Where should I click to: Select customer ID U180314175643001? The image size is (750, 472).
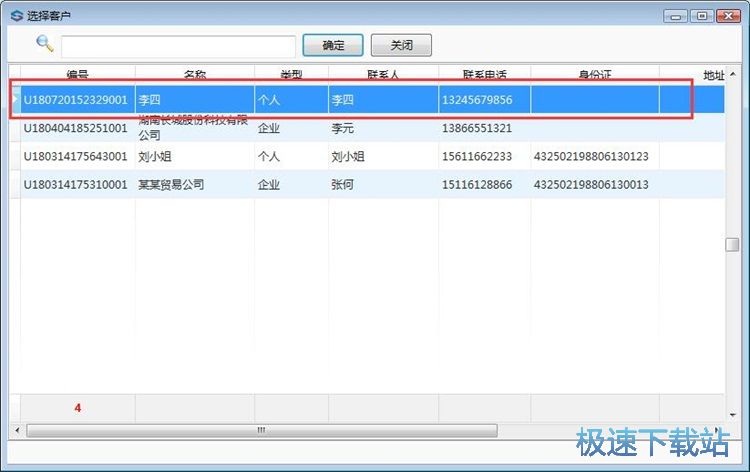point(76,156)
